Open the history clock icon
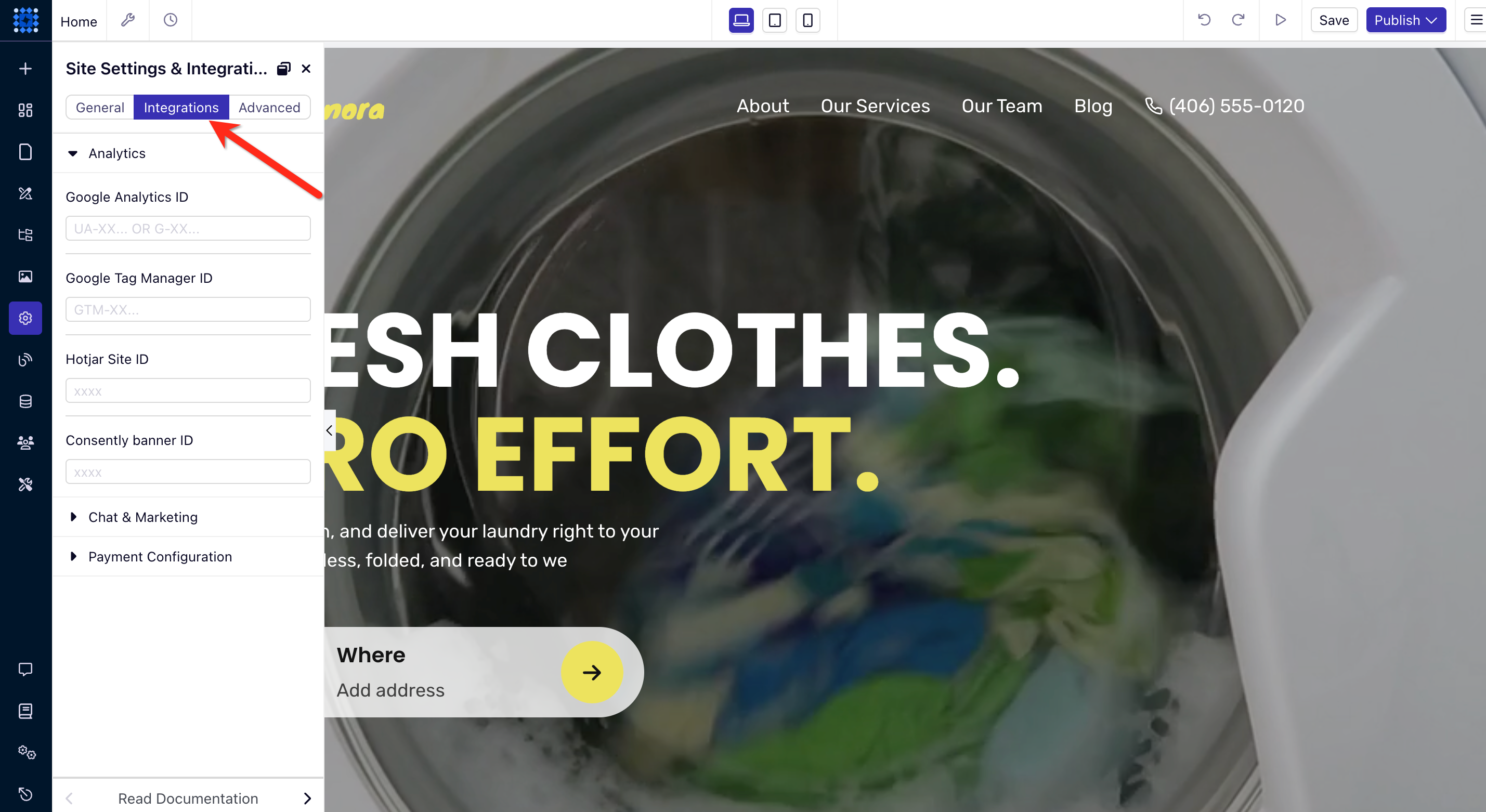1486x812 pixels. click(x=170, y=20)
